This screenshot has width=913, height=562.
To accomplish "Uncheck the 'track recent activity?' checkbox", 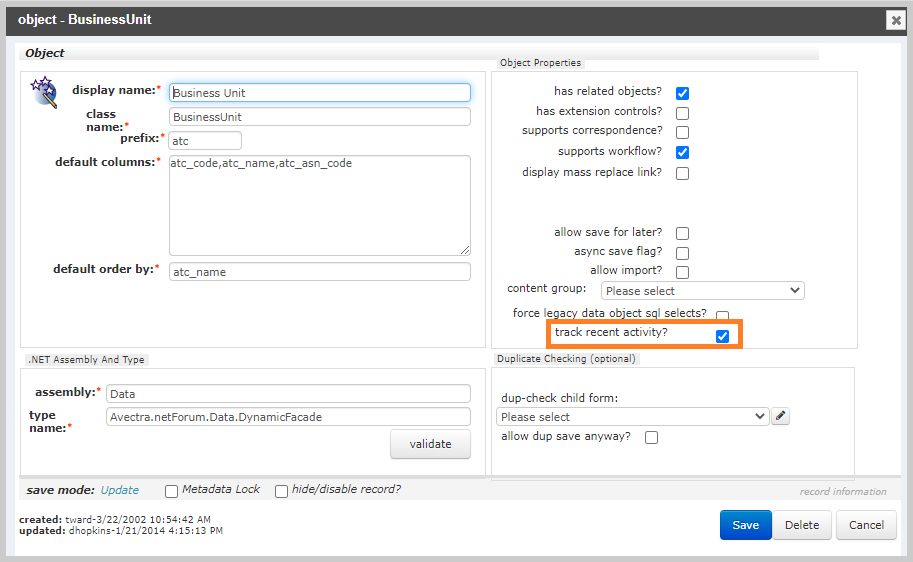I will pyautogui.click(x=722, y=336).
